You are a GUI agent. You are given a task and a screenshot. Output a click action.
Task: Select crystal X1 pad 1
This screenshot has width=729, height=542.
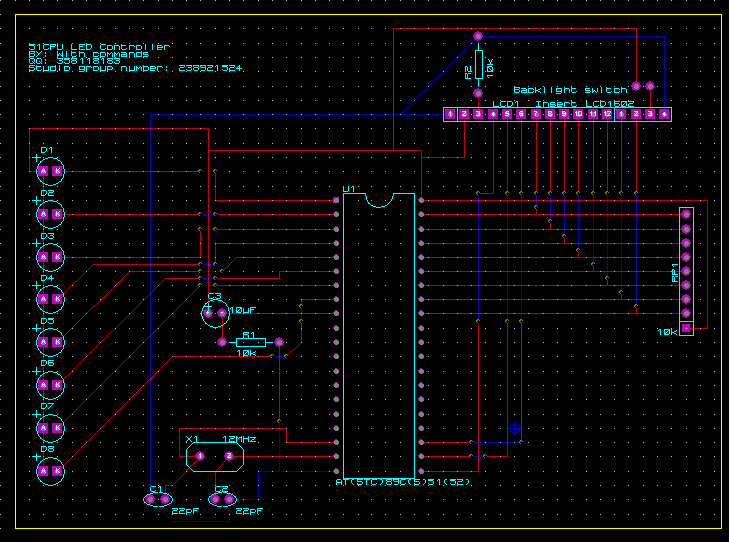pyautogui.click(x=200, y=456)
